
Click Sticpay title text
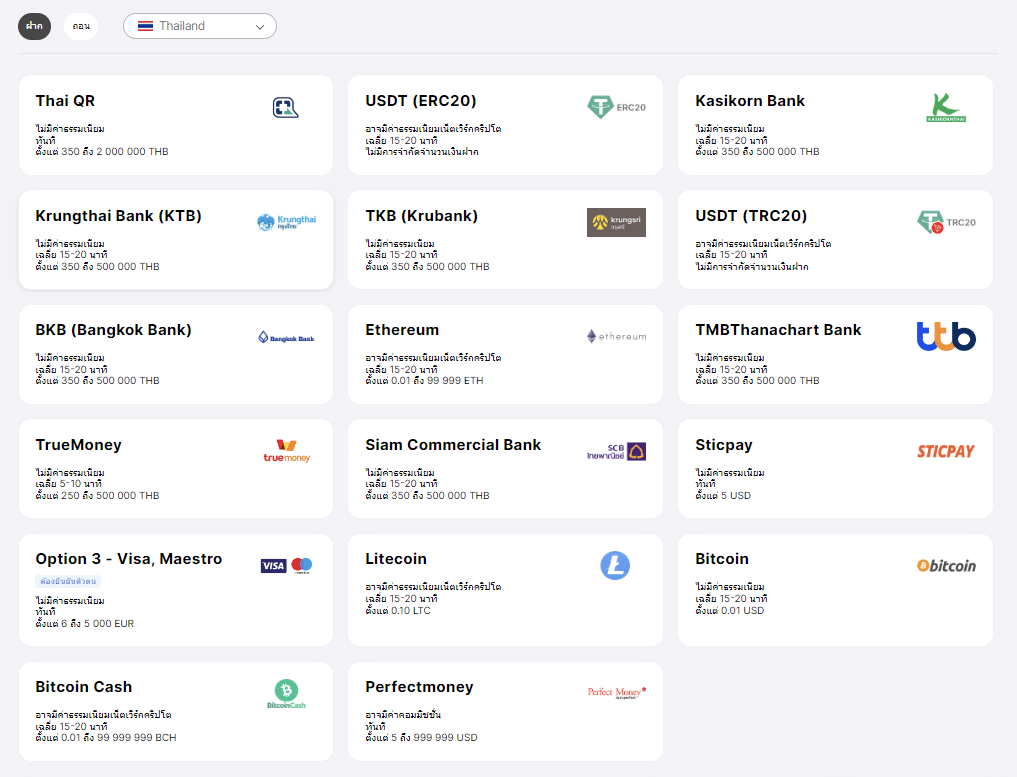[x=724, y=445]
